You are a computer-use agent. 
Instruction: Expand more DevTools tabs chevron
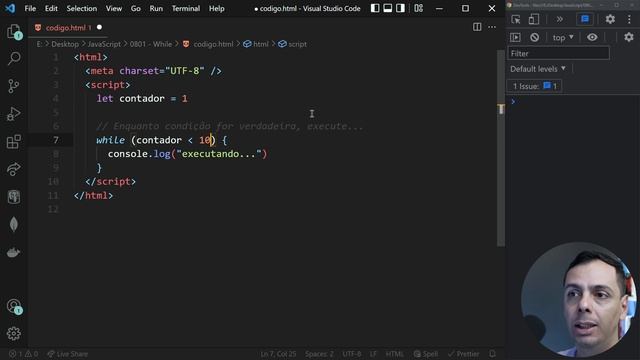[560, 19]
